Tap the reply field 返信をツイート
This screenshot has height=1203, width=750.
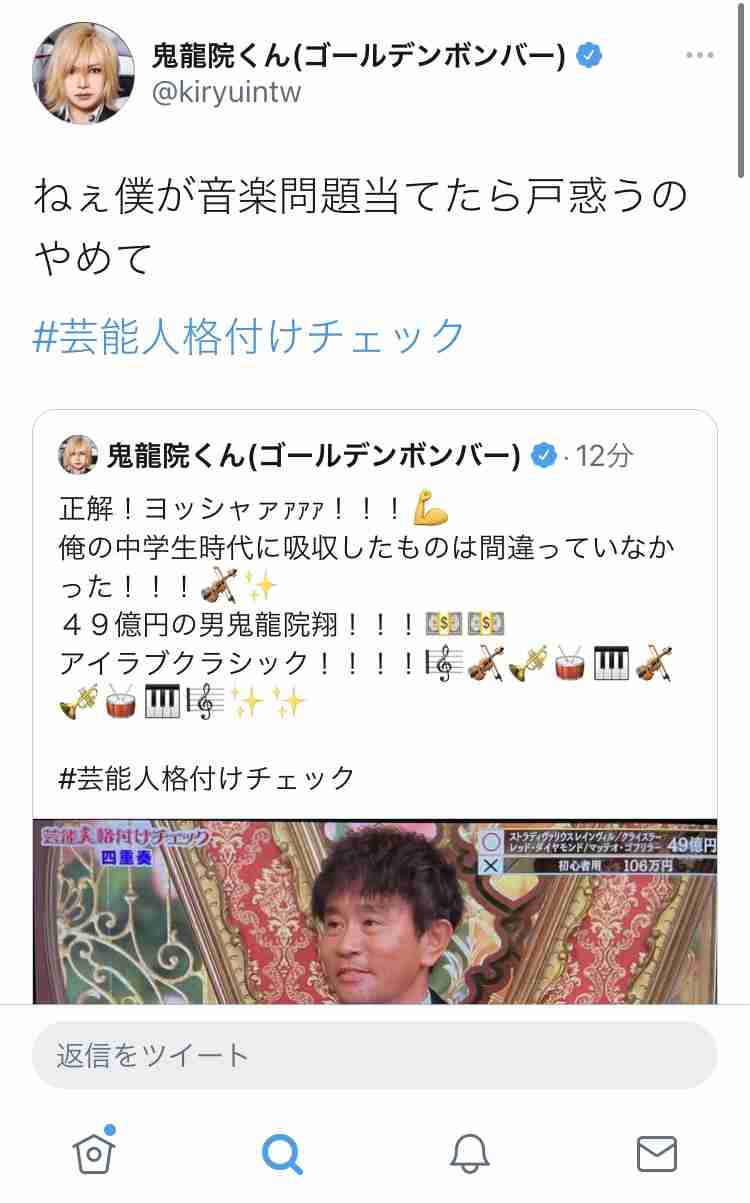[x=374, y=1055]
